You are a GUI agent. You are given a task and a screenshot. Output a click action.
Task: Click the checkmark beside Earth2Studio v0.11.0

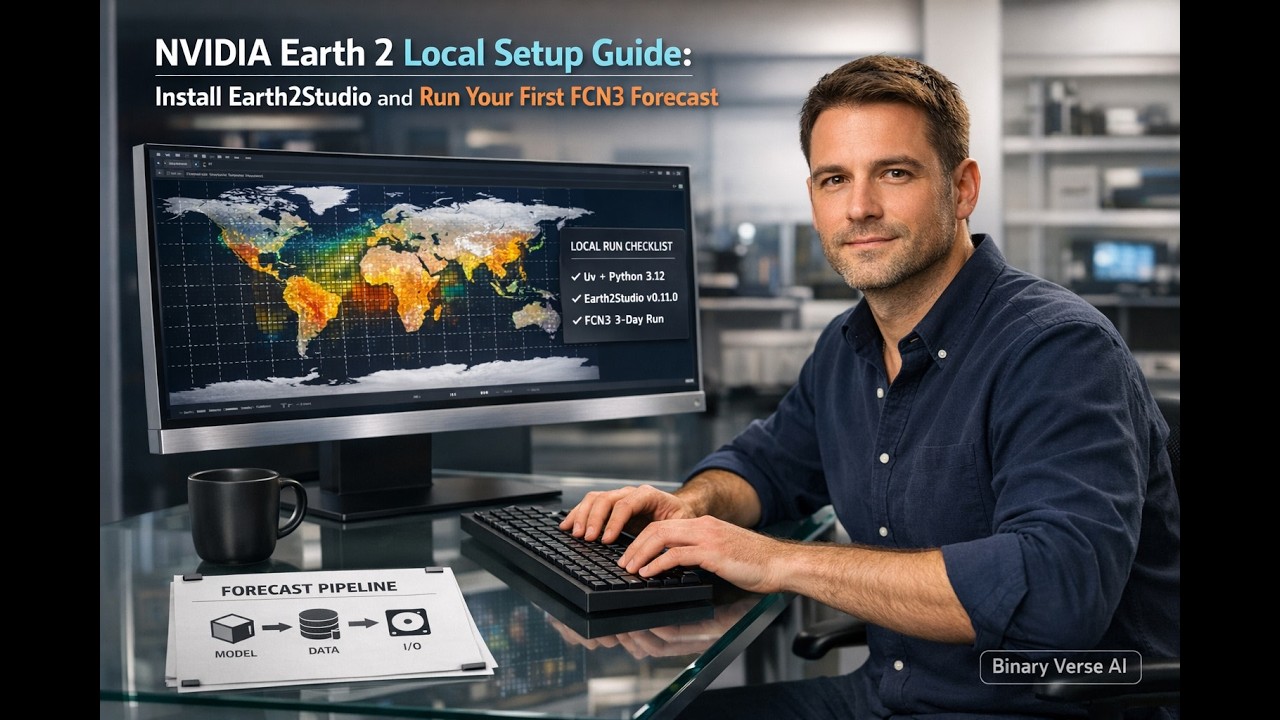point(576,297)
